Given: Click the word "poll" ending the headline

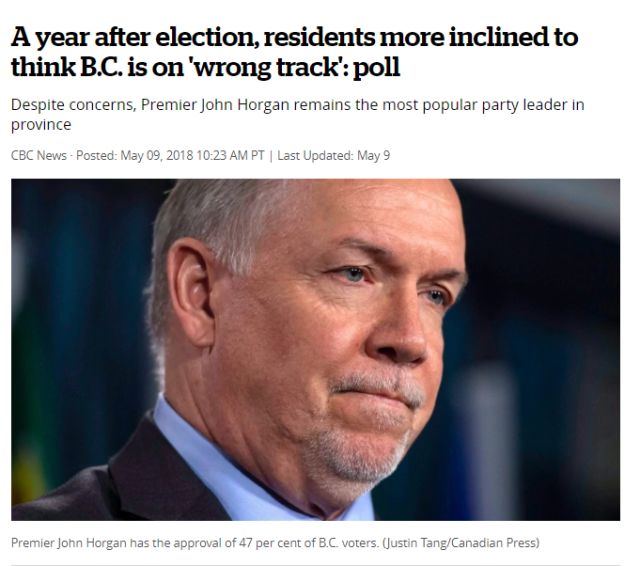Looking at the screenshot, I should pyautogui.click(x=376, y=67).
